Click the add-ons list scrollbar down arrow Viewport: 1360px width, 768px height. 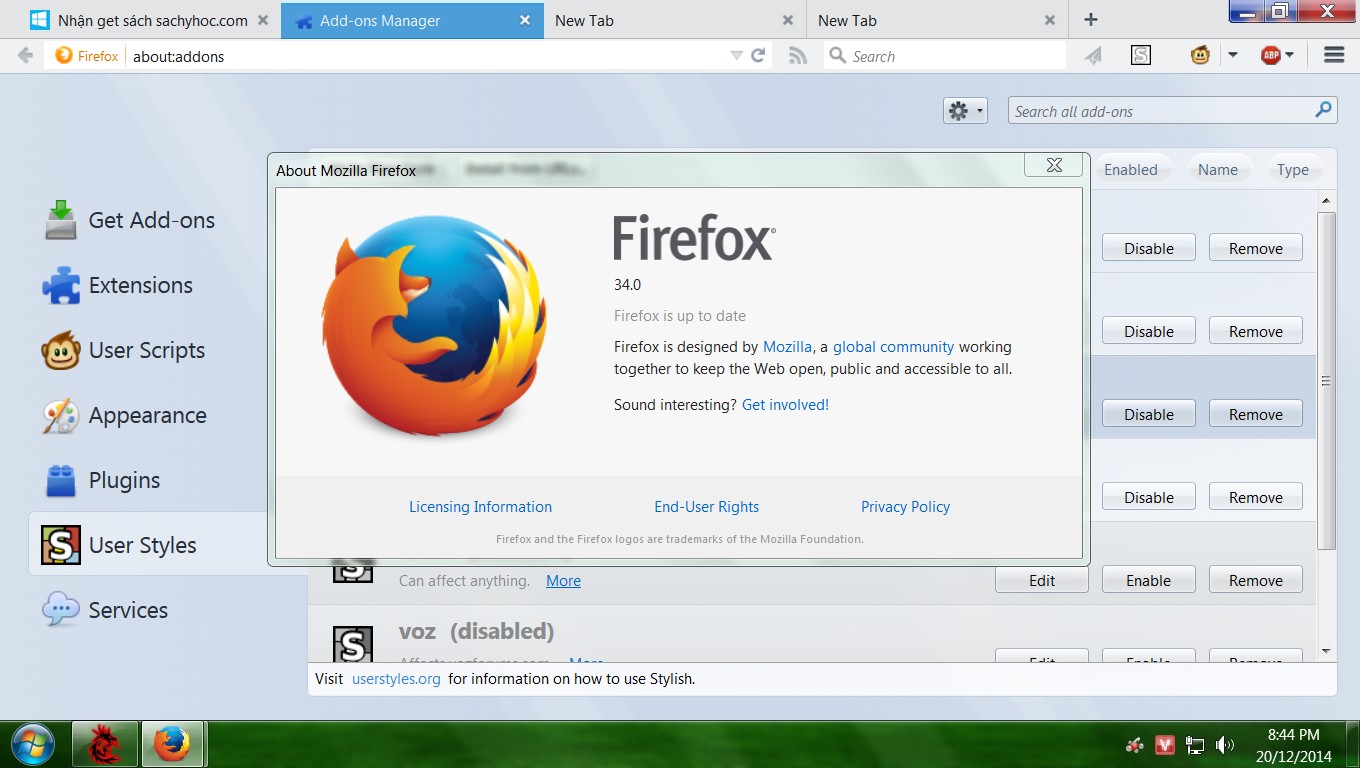click(x=1327, y=651)
